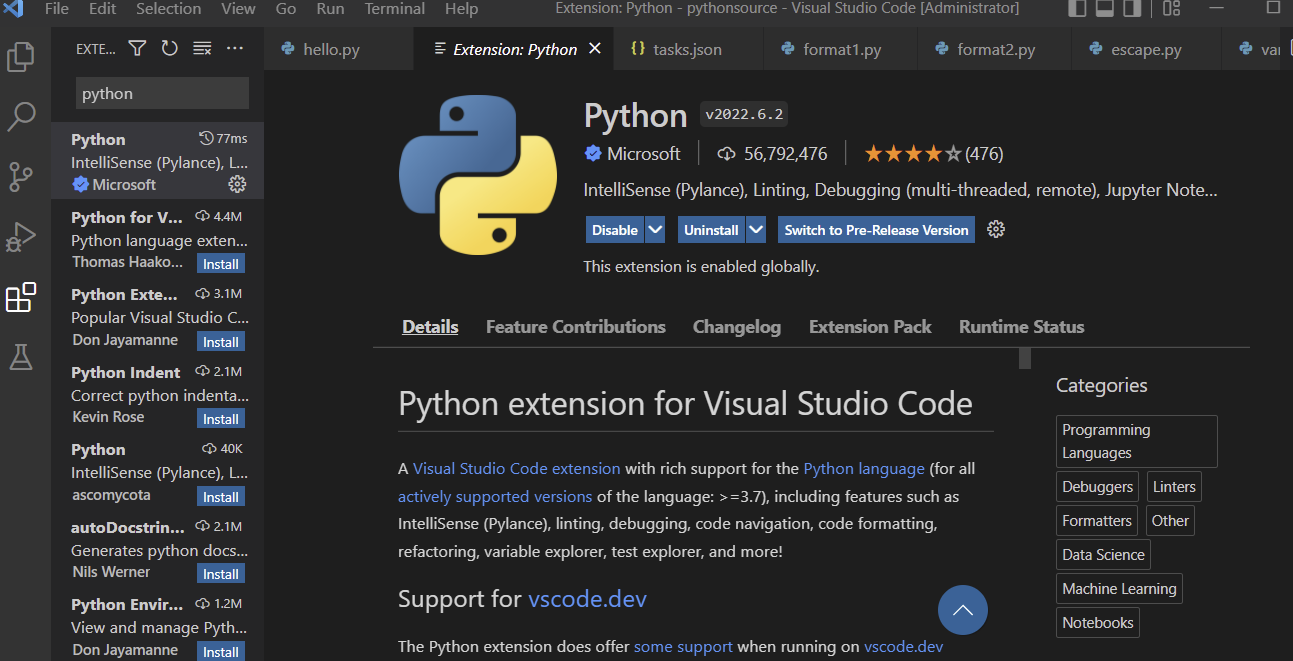Open the View menu

(238, 9)
